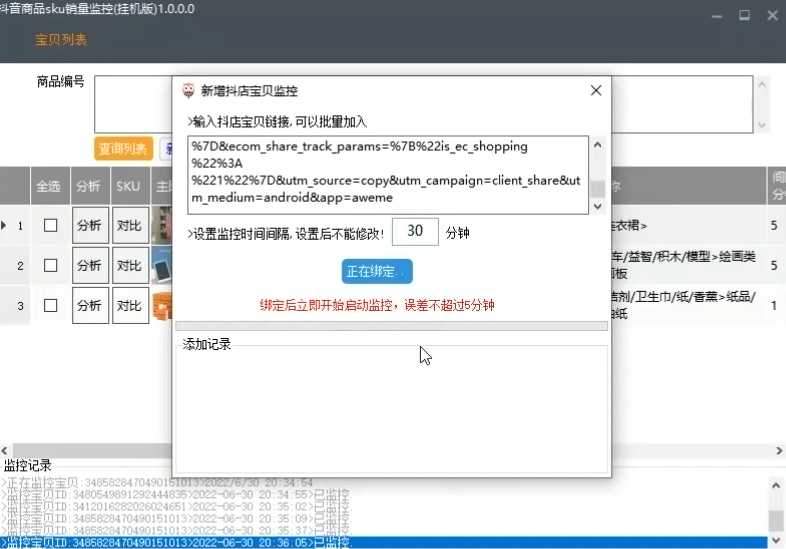Select row number 1 in table
This screenshot has width=786, height=549.
tap(20, 226)
